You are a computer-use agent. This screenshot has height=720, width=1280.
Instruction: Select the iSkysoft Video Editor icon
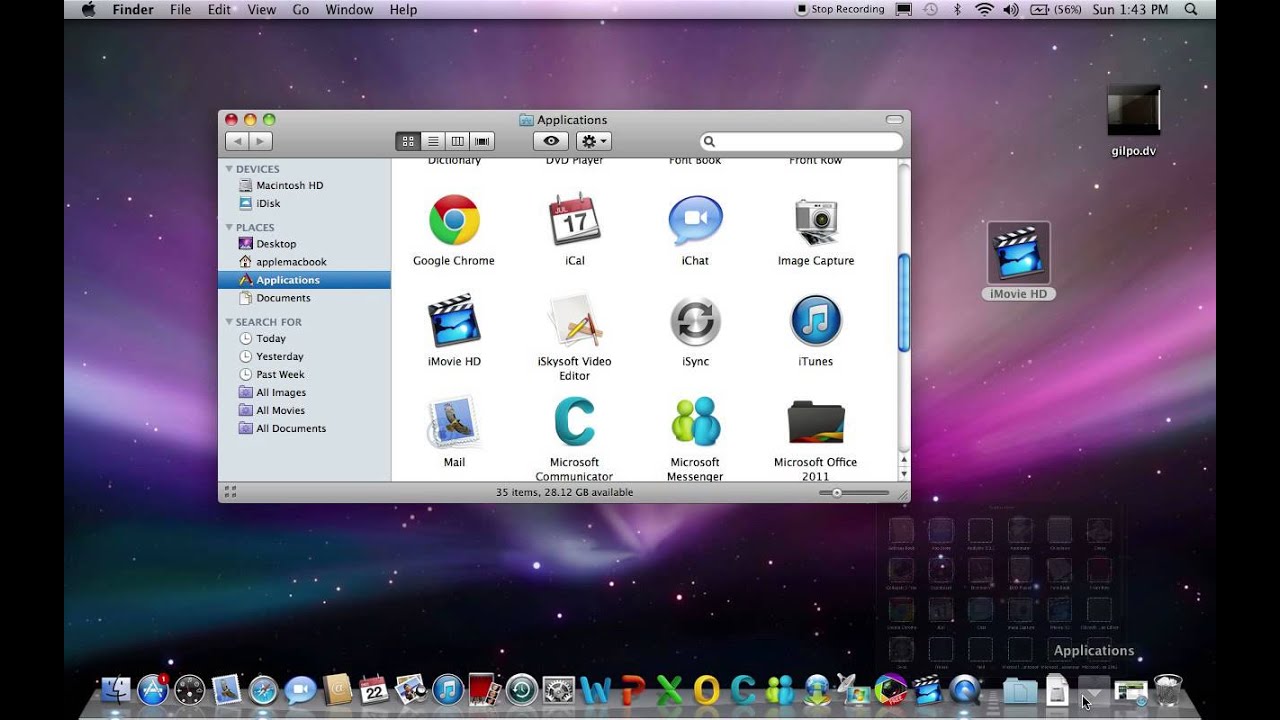click(x=574, y=320)
